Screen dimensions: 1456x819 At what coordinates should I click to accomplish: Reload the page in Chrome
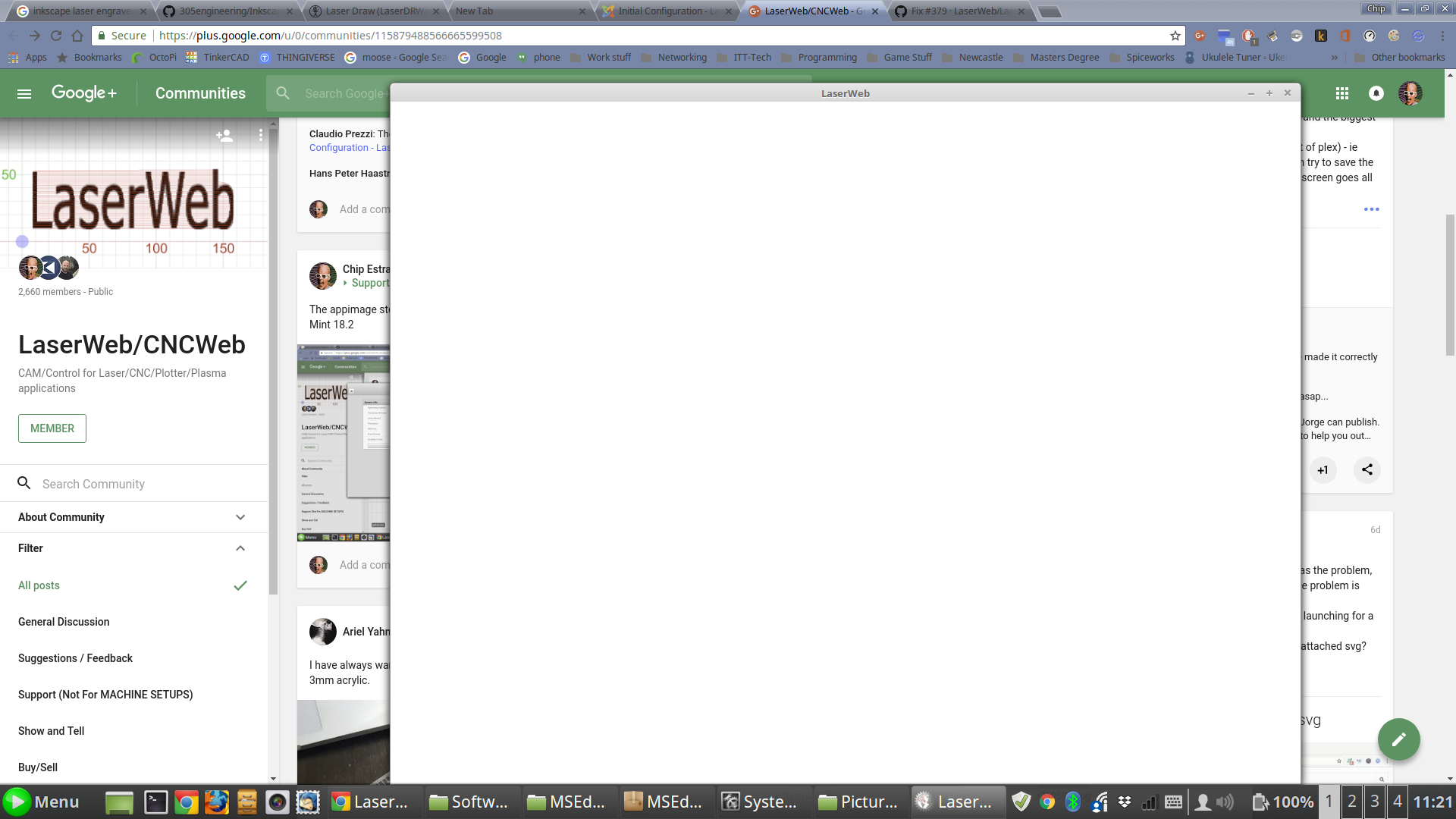tap(56, 36)
